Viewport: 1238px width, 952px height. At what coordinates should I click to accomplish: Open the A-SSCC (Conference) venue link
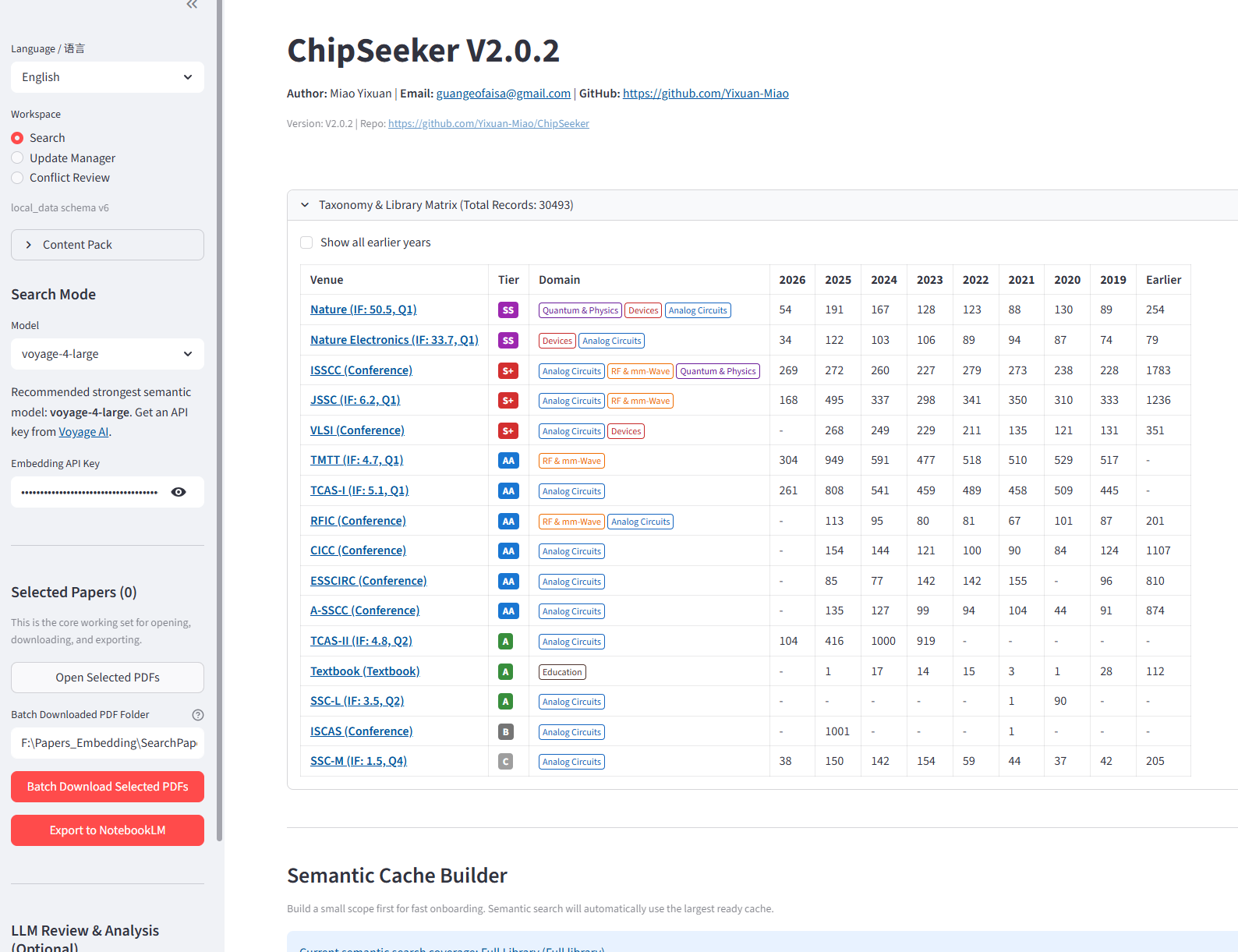pos(365,610)
